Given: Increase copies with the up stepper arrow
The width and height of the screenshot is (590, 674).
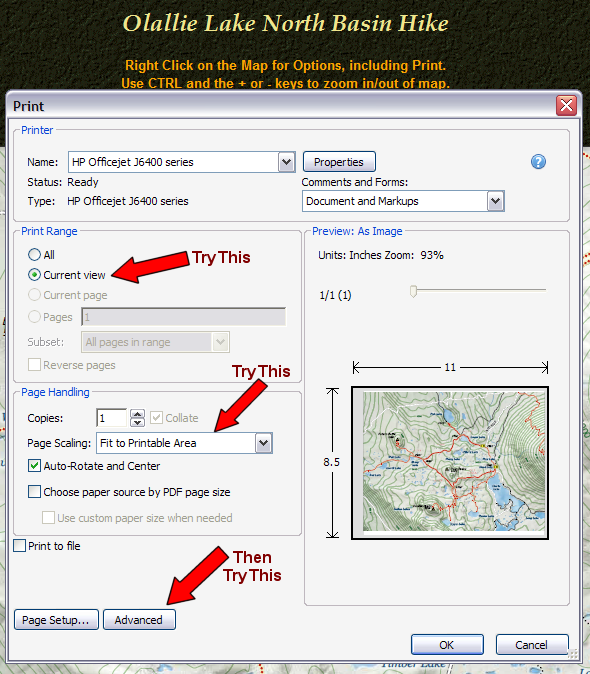Looking at the screenshot, I should [x=137, y=414].
